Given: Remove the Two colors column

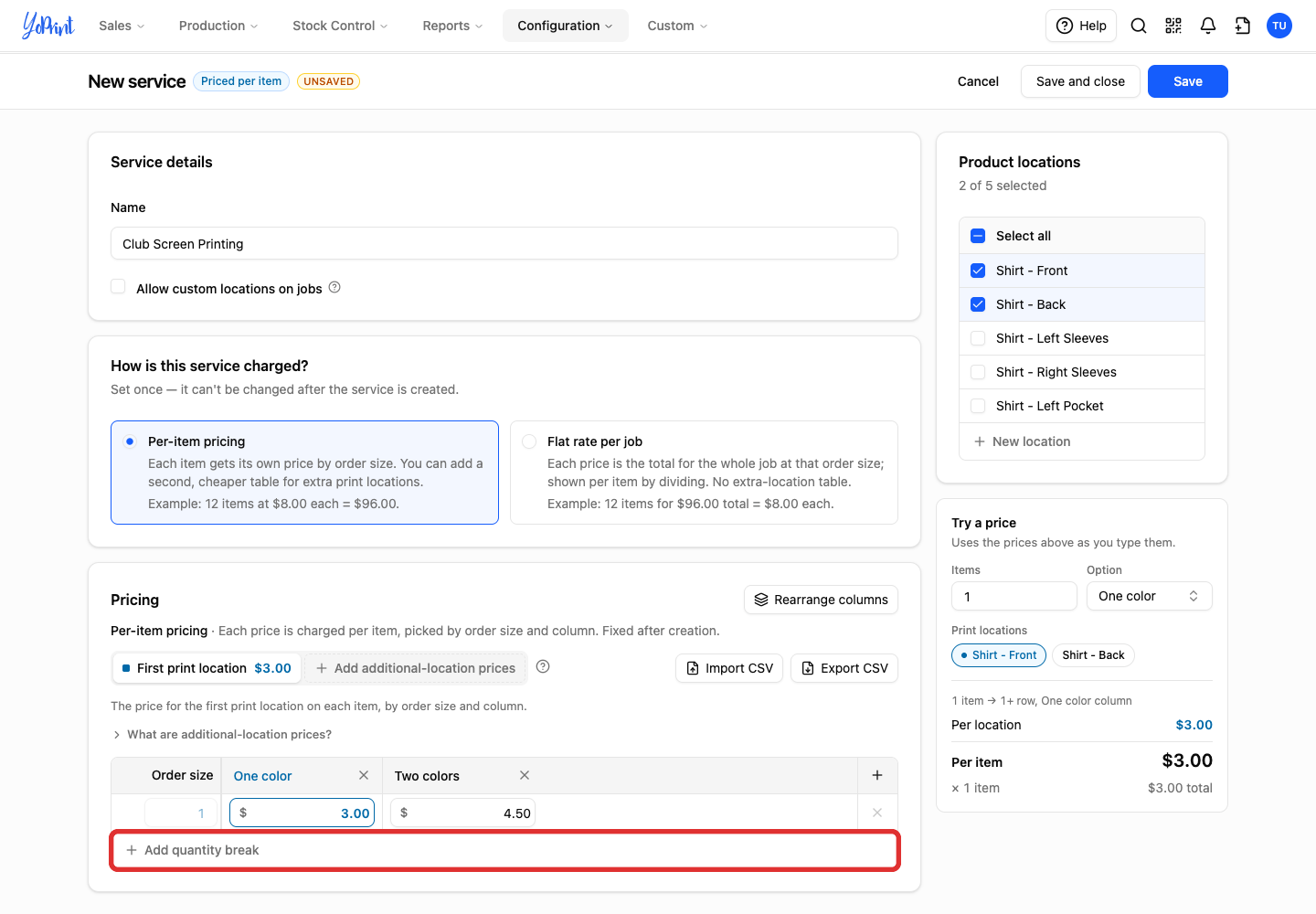Looking at the screenshot, I should (x=525, y=775).
